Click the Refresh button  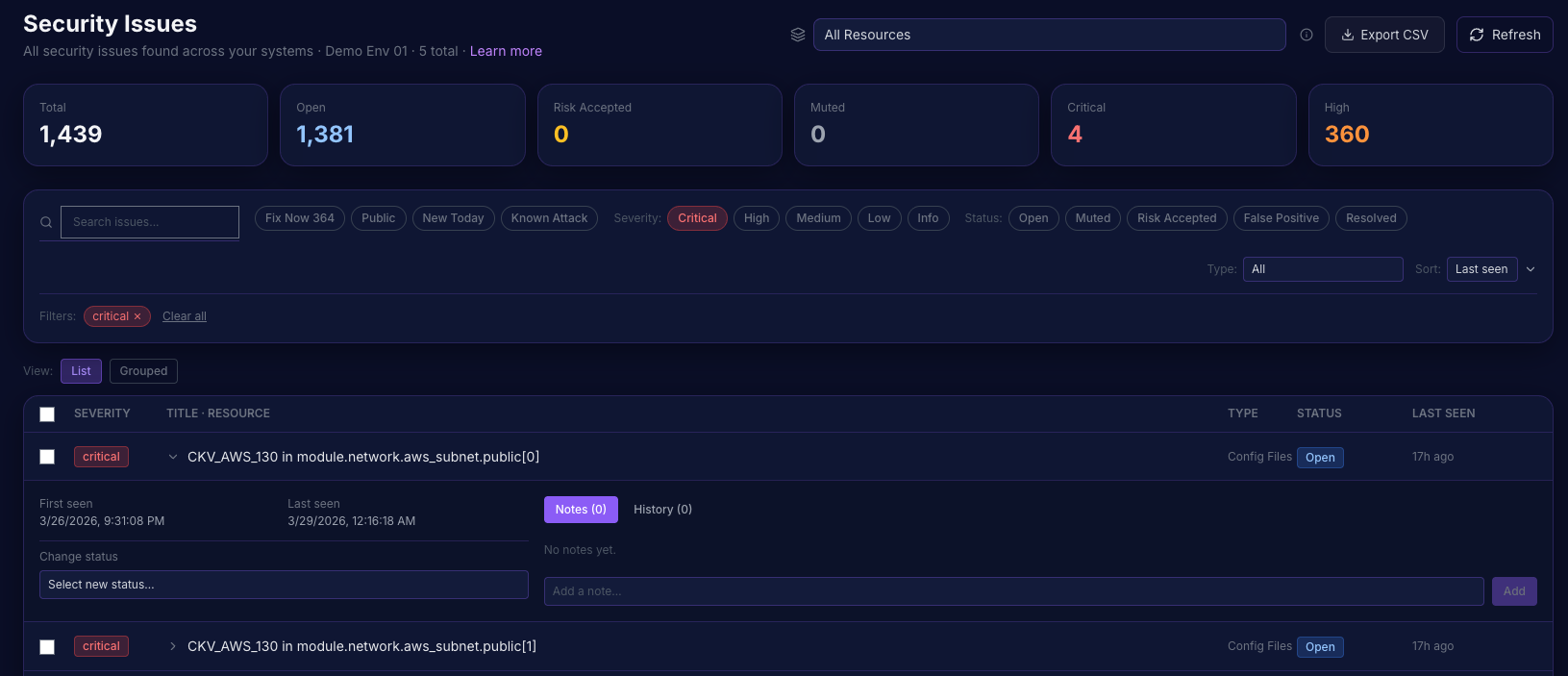[1505, 35]
